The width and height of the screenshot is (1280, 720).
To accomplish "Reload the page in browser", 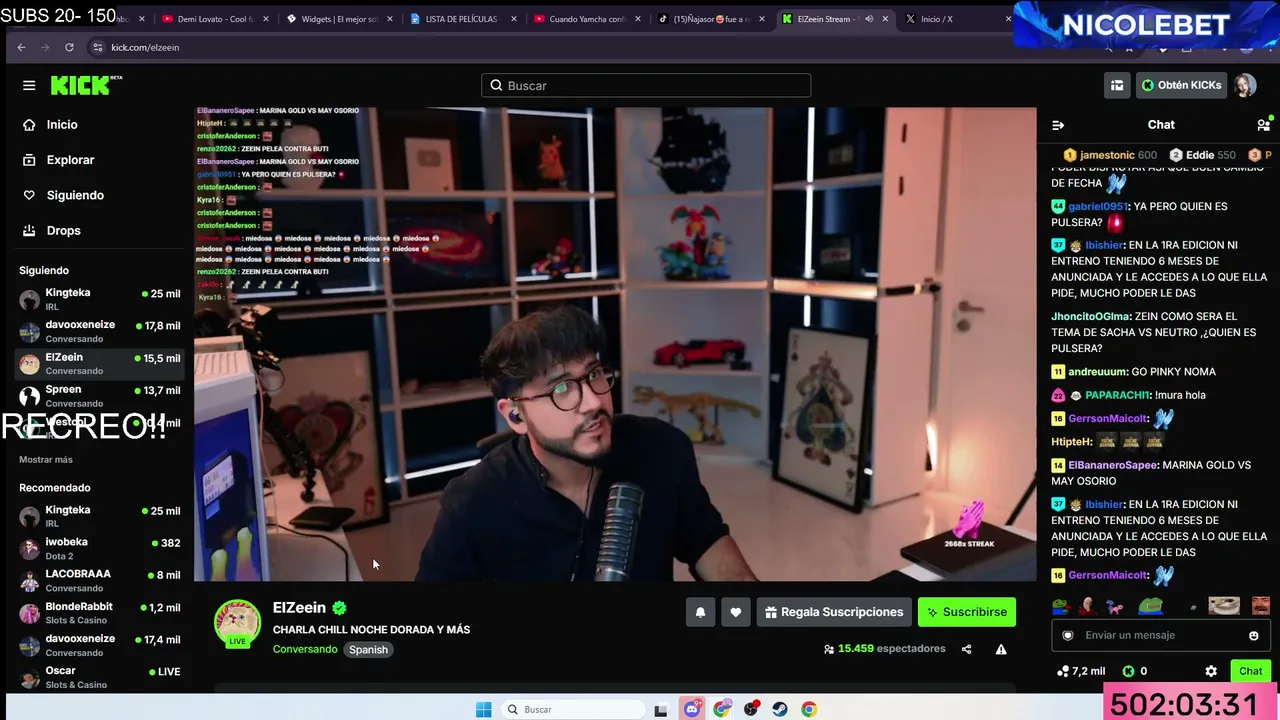I will (x=69, y=47).
